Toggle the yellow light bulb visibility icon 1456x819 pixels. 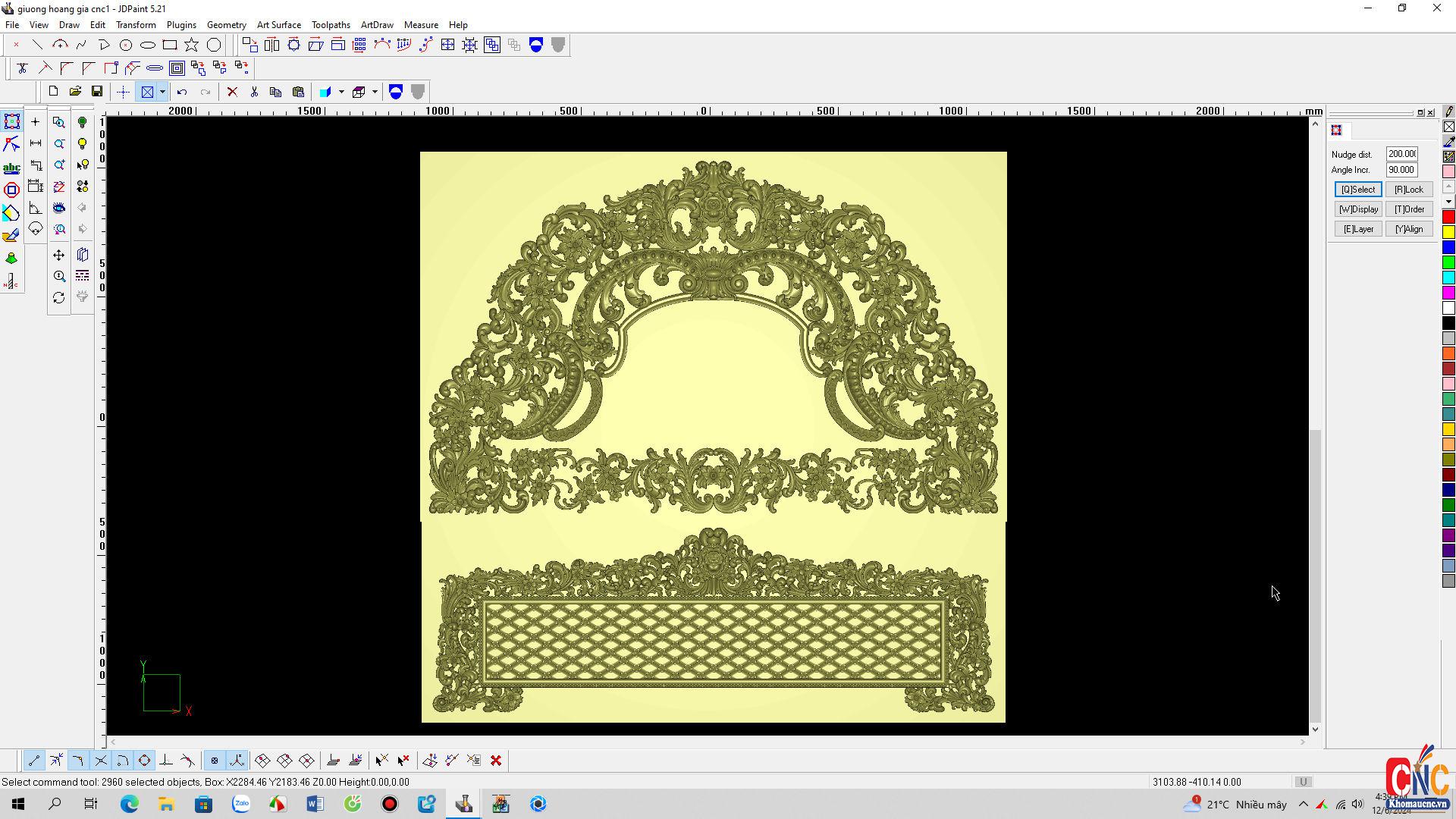coord(82,143)
